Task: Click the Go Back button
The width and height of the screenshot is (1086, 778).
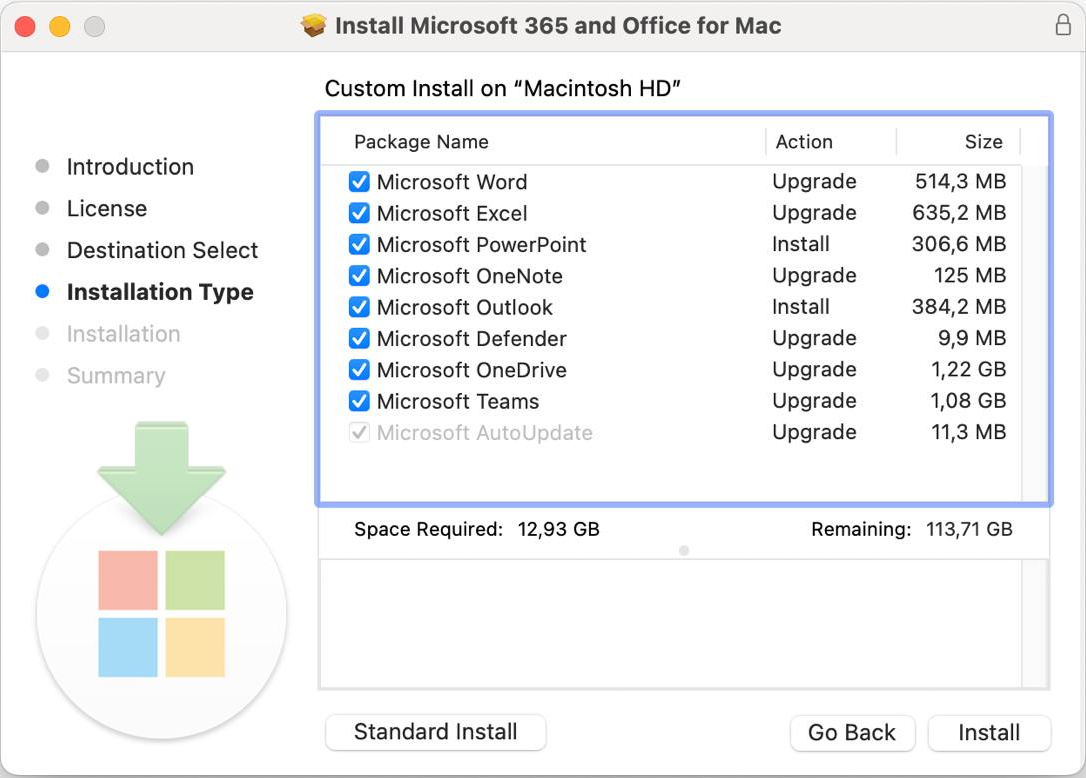Action: [851, 733]
